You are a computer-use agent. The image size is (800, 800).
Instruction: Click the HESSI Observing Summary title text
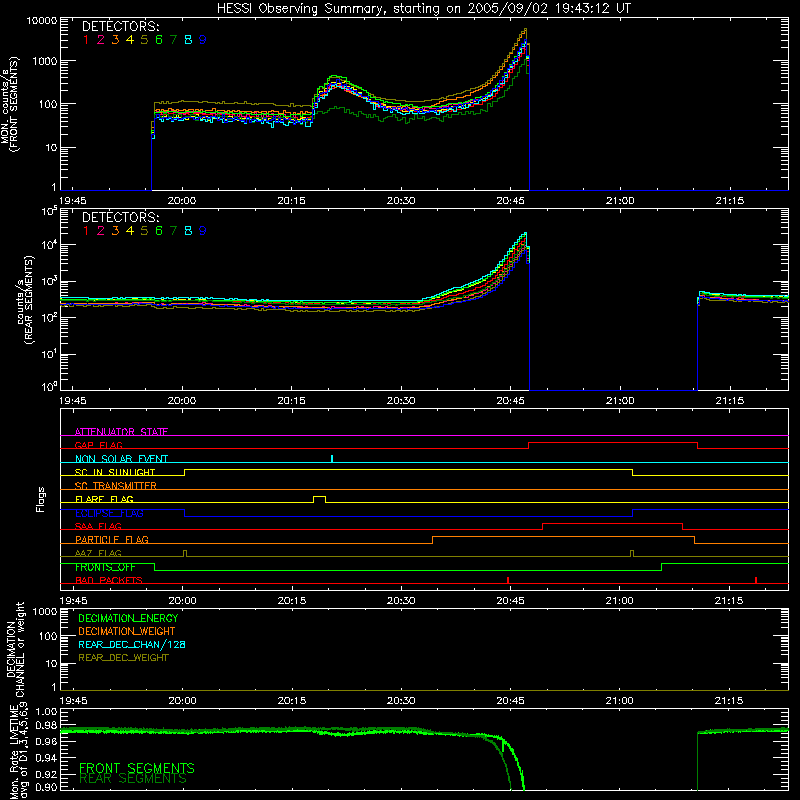(x=423, y=9)
